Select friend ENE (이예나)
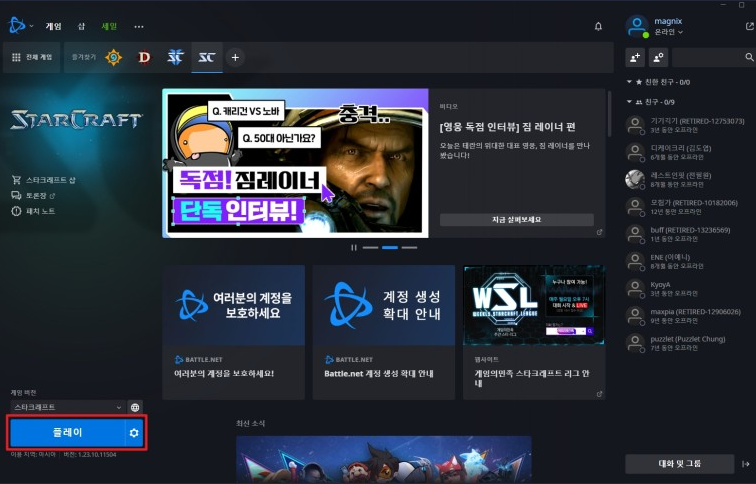Viewport: 756px width, 484px height. pyautogui.click(x=685, y=261)
